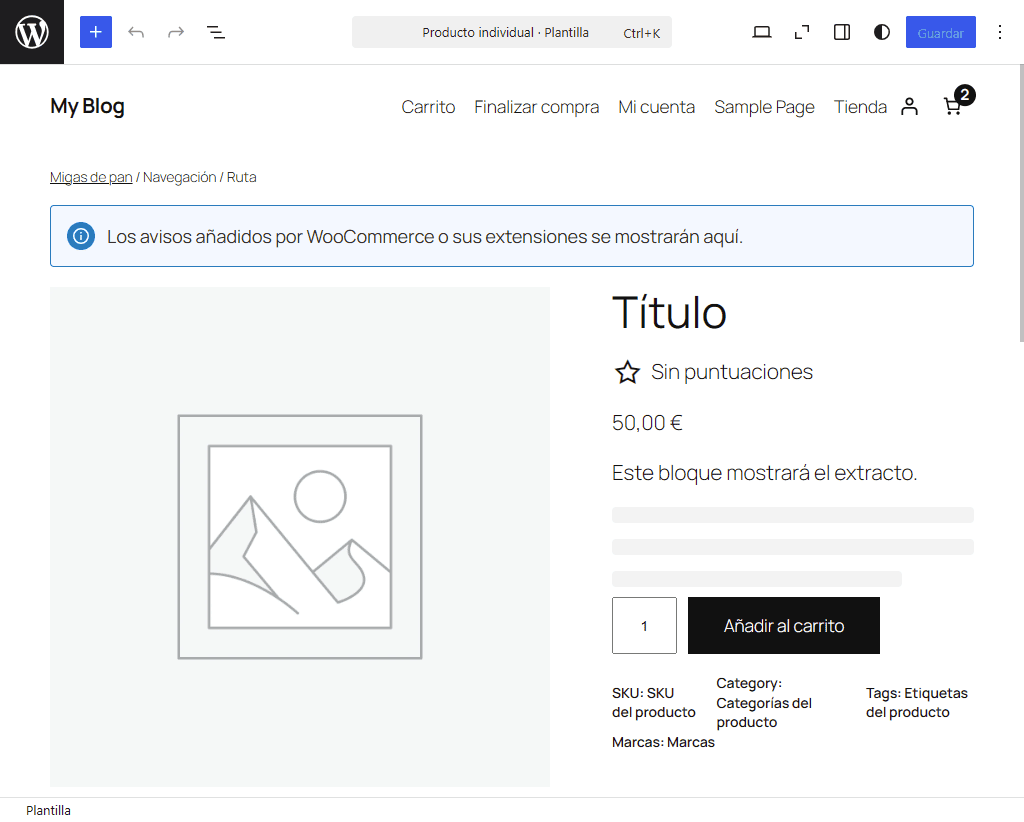The image size is (1024, 822).
Task: Select the product image placeholder
Action: (x=300, y=537)
